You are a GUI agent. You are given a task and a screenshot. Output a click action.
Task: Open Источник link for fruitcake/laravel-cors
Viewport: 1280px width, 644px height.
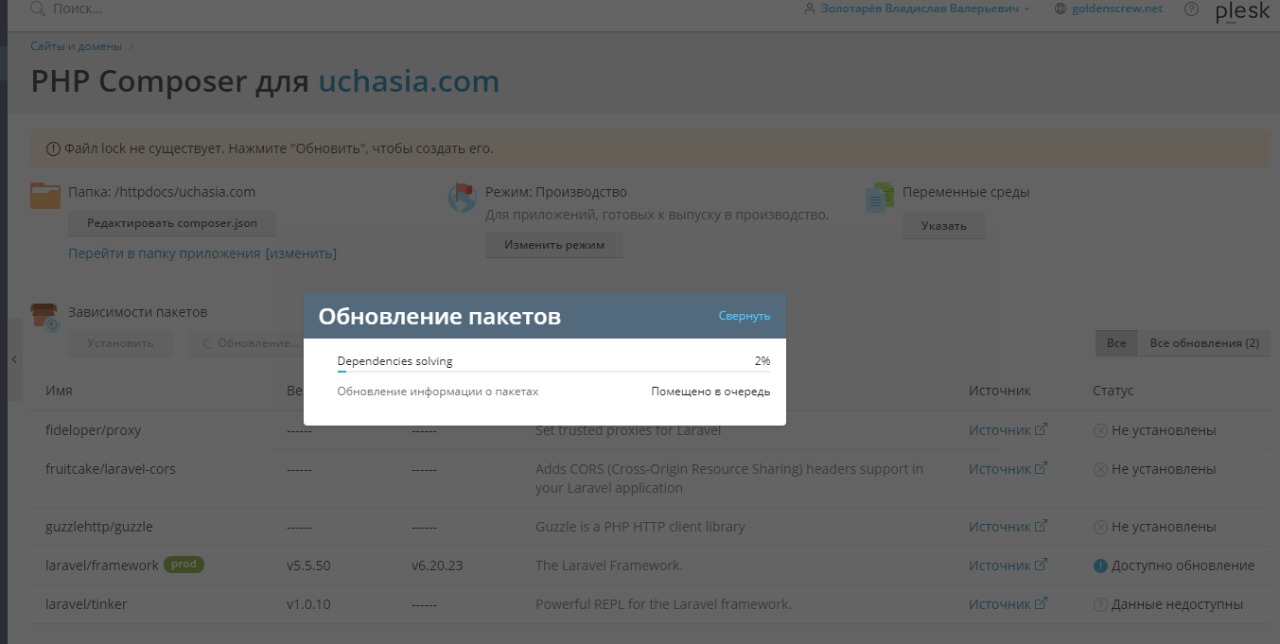coord(1007,468)
